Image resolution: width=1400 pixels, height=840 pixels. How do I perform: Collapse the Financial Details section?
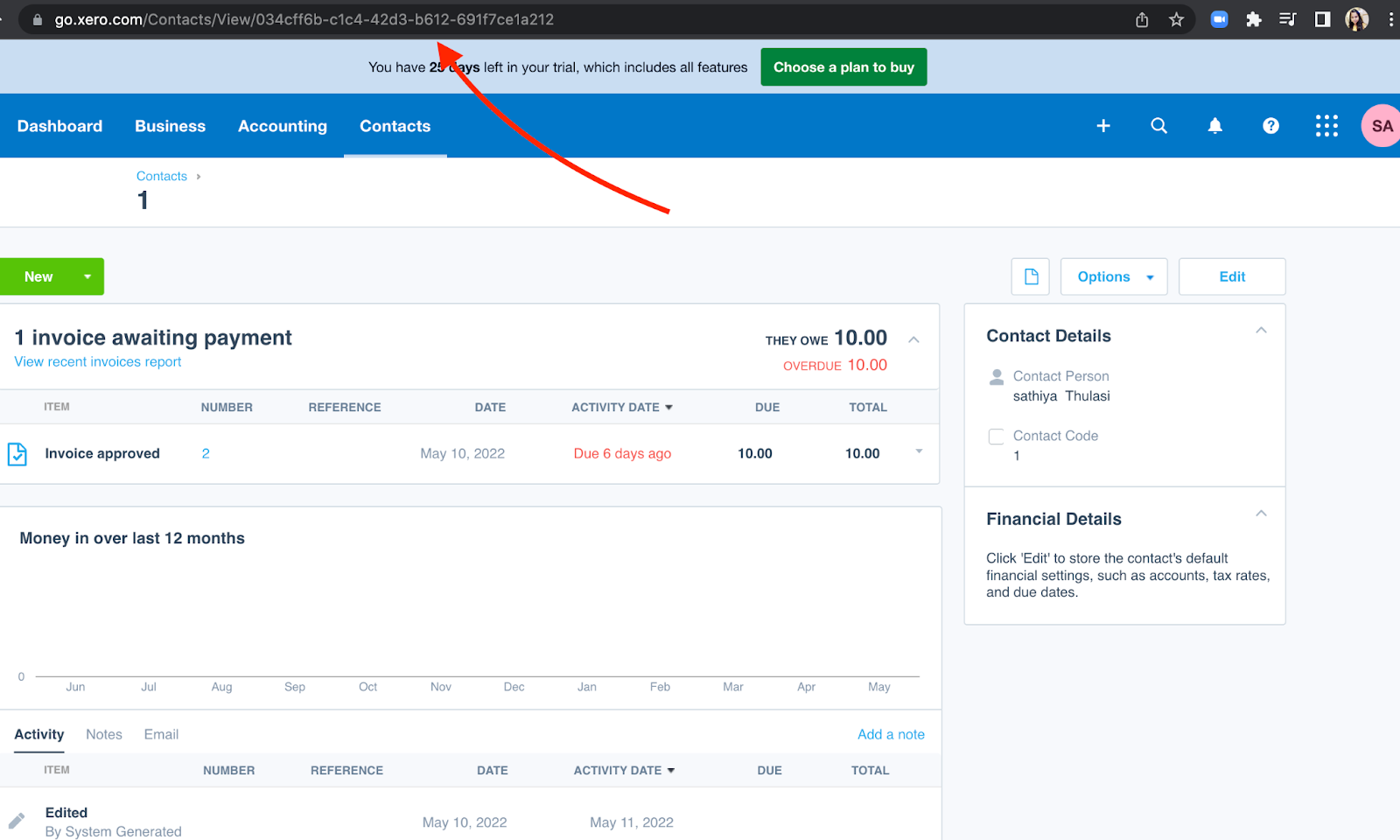1261,514
